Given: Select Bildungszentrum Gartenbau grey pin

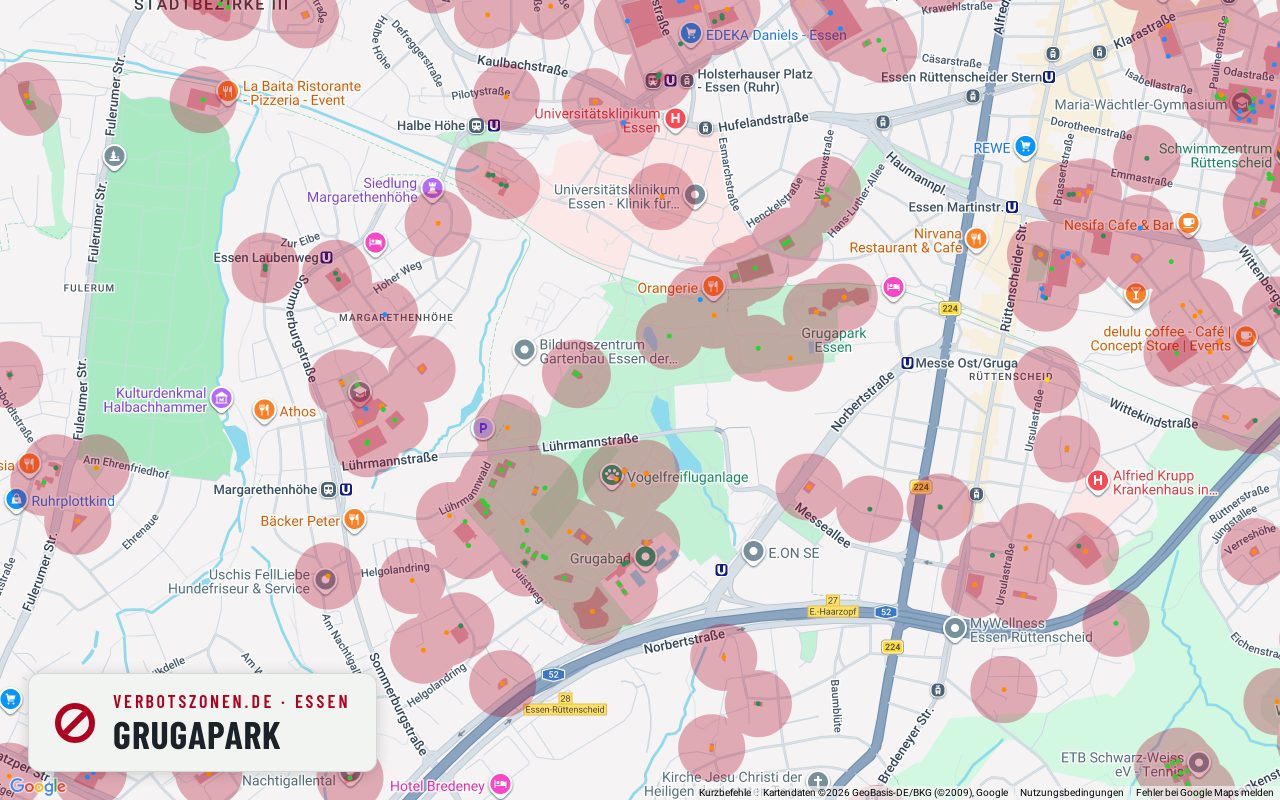Looking at the screenshot, I should tap(524, 350).
